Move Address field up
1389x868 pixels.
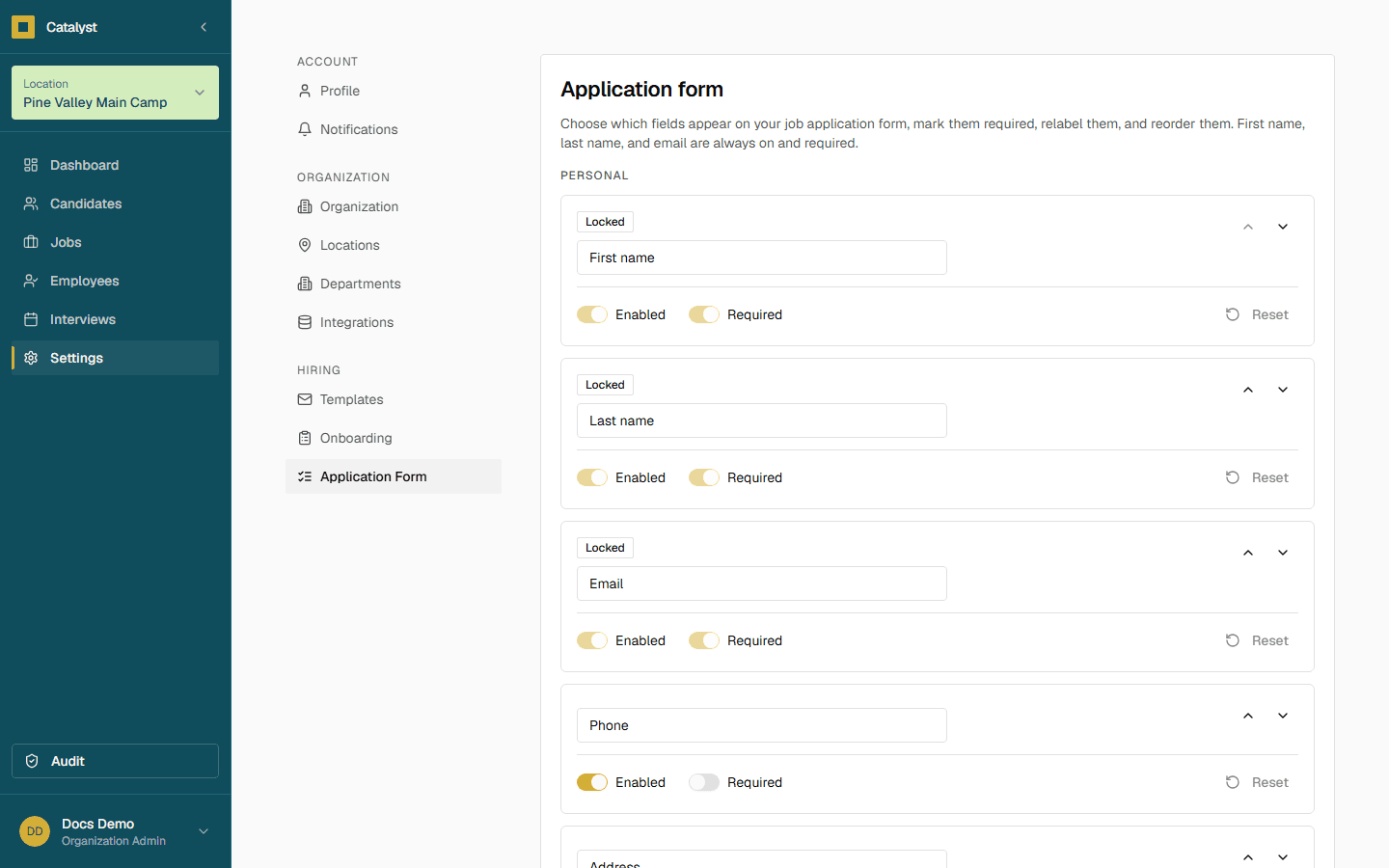(x=1248, y=857)
